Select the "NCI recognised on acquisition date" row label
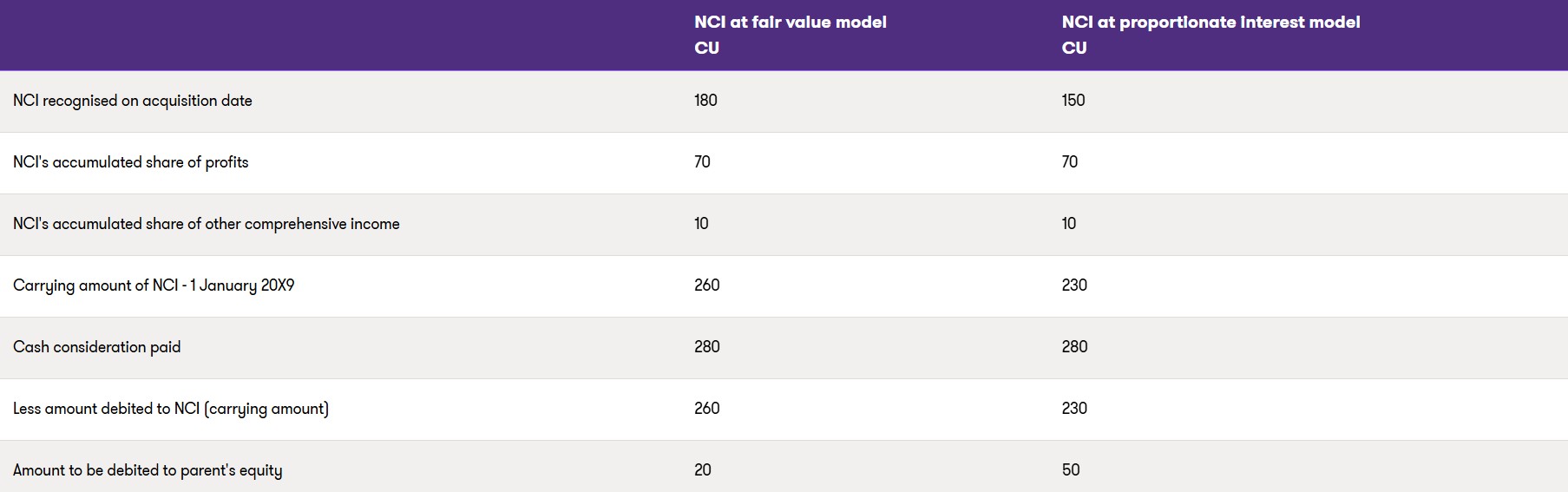1568x492 pixels. tap(133, 101)
